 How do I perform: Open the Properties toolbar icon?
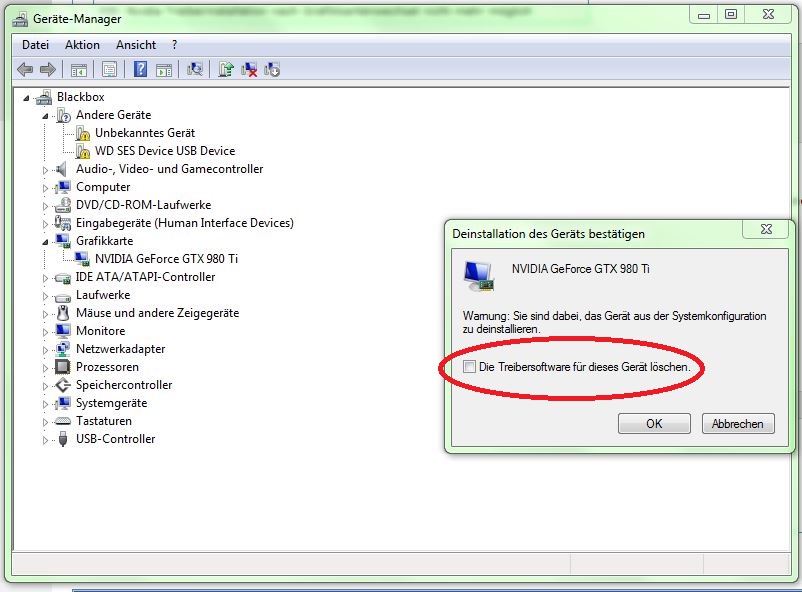pyautogui.click(x=109, y=69)
